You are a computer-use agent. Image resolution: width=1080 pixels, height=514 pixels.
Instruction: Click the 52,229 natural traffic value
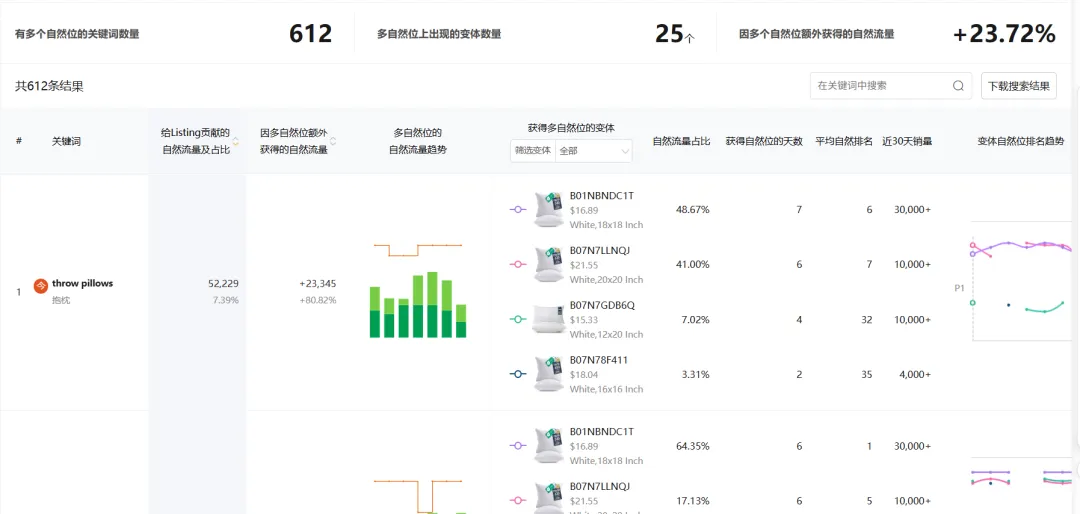click(x=223, y=283)
